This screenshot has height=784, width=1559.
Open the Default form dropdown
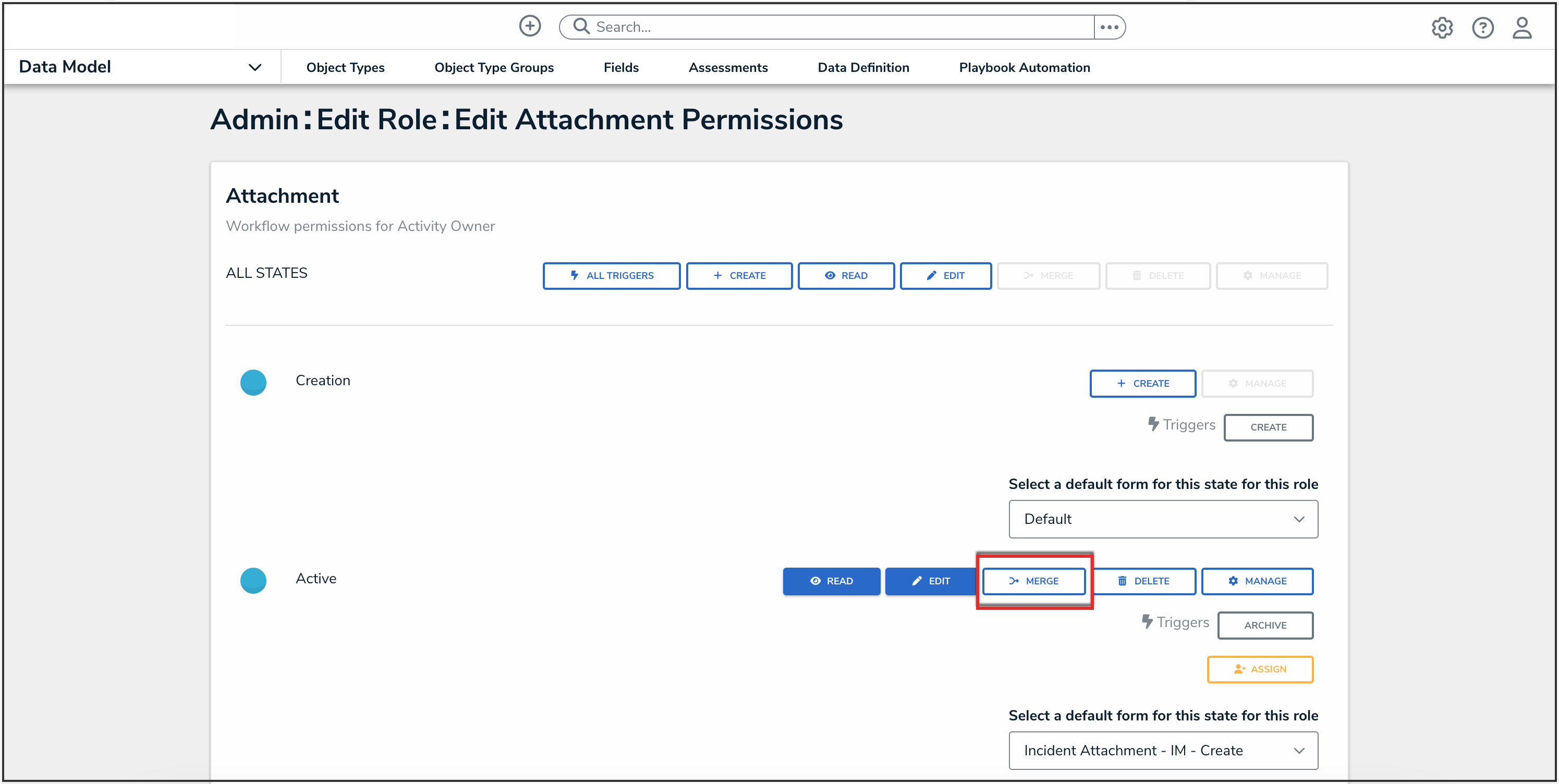tap(1163, 519)
